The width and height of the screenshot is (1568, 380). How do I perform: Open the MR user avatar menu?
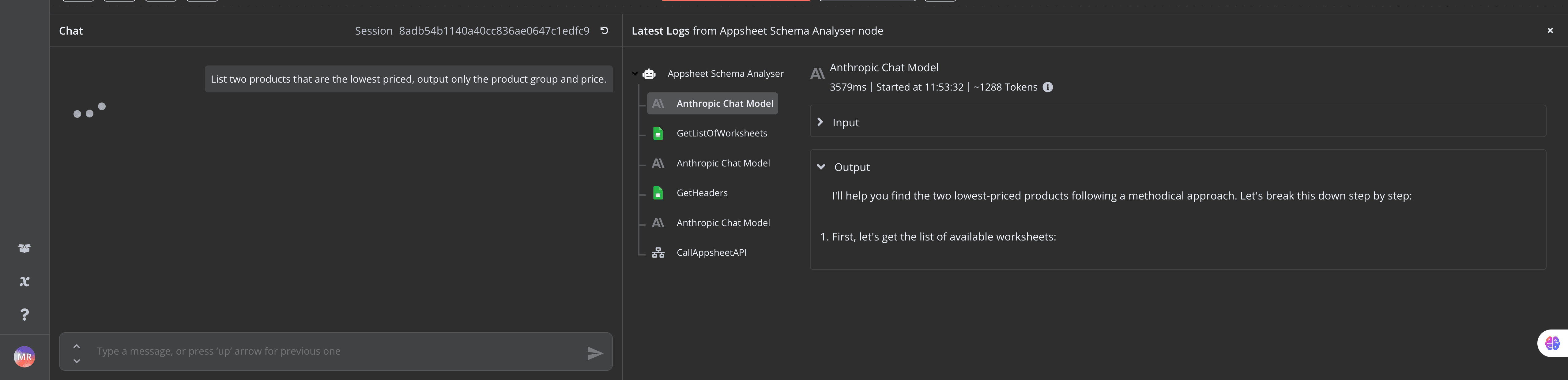tap(24, 357)
